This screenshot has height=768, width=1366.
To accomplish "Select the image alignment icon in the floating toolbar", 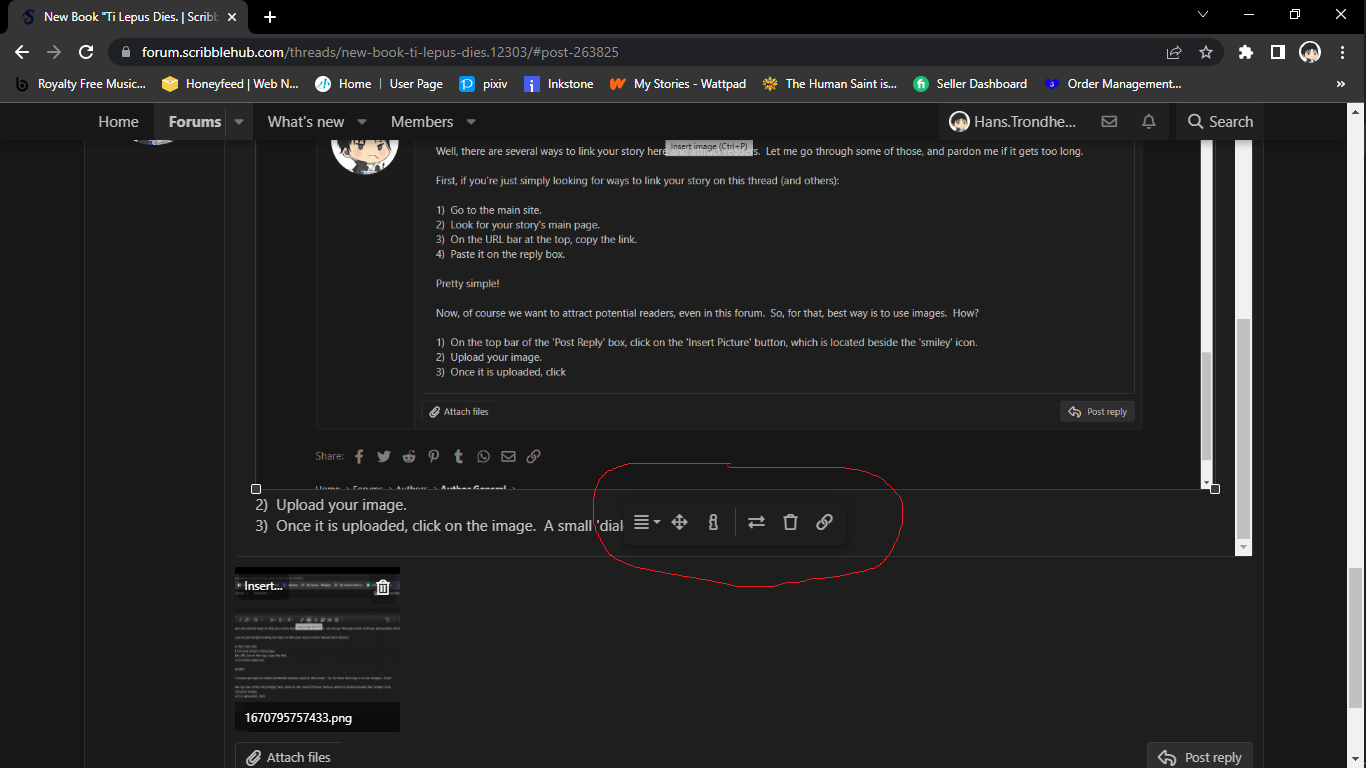I will (645, 521).
